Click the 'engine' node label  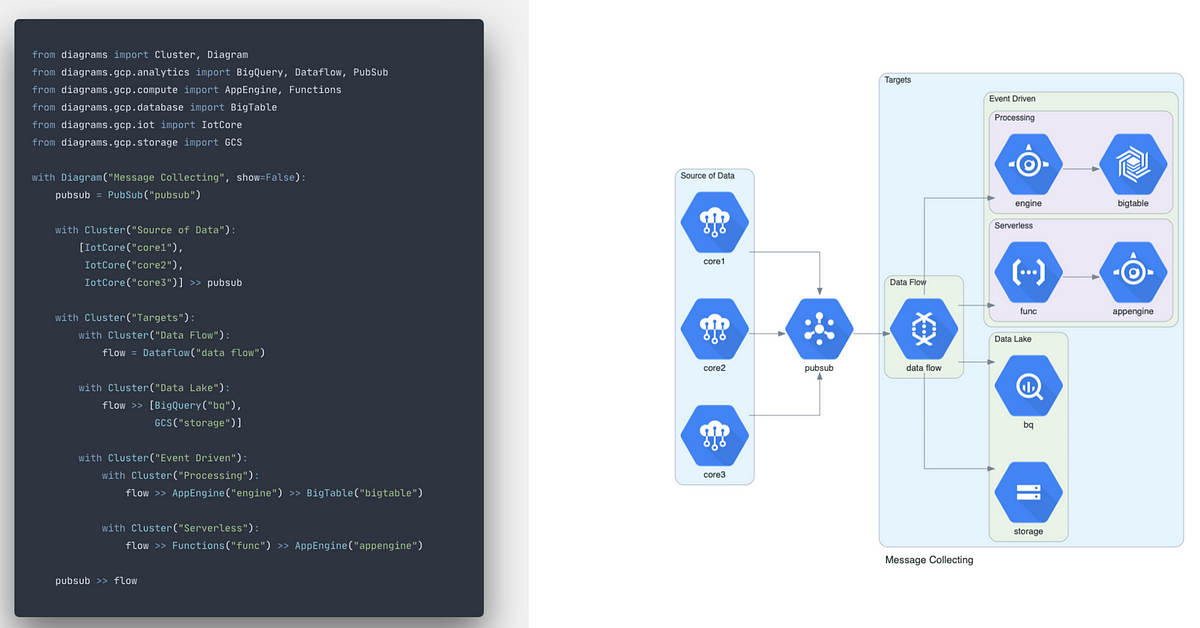click(x=1029, y=204)
